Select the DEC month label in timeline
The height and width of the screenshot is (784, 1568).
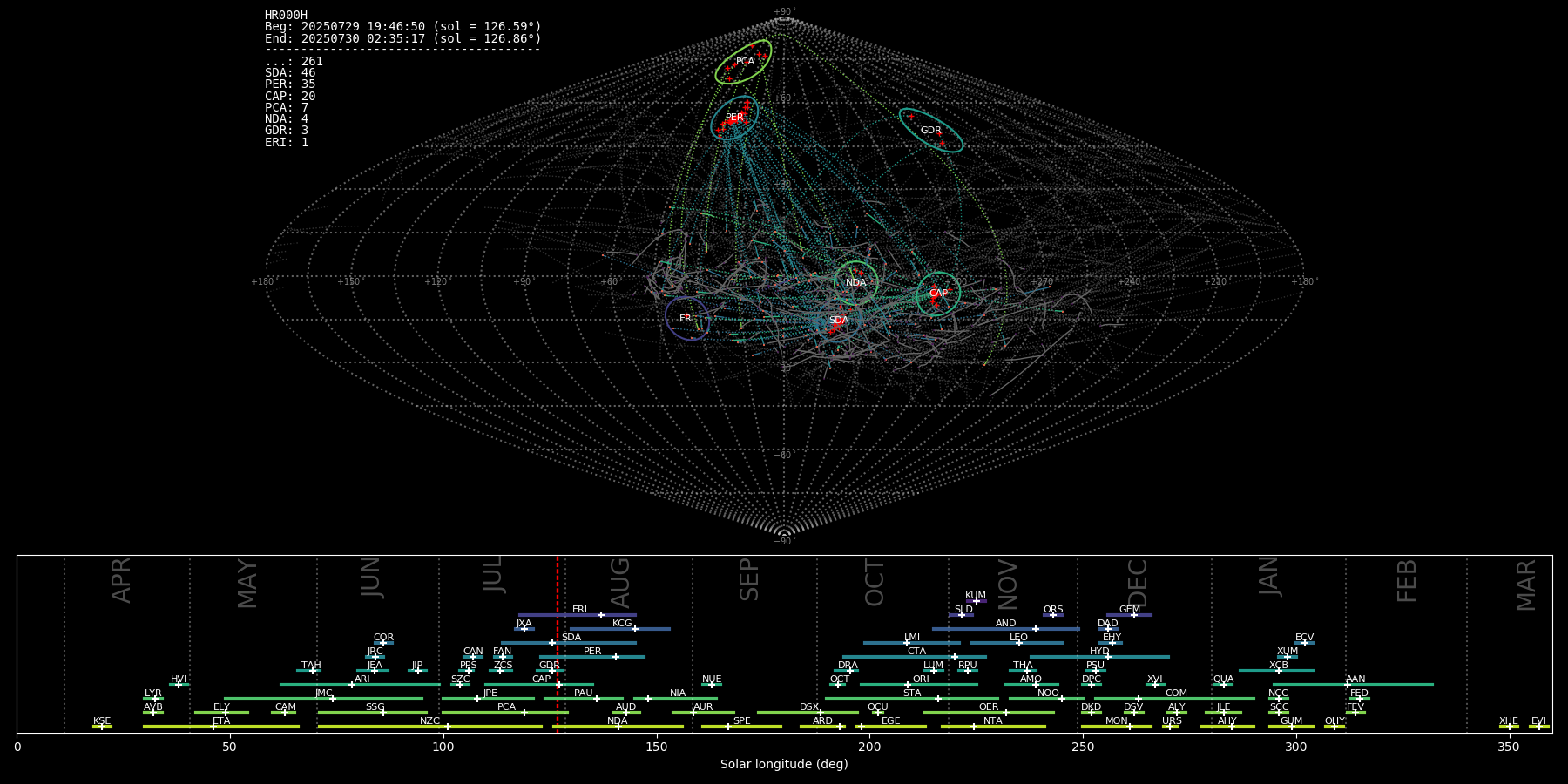tap(1138, 584)
